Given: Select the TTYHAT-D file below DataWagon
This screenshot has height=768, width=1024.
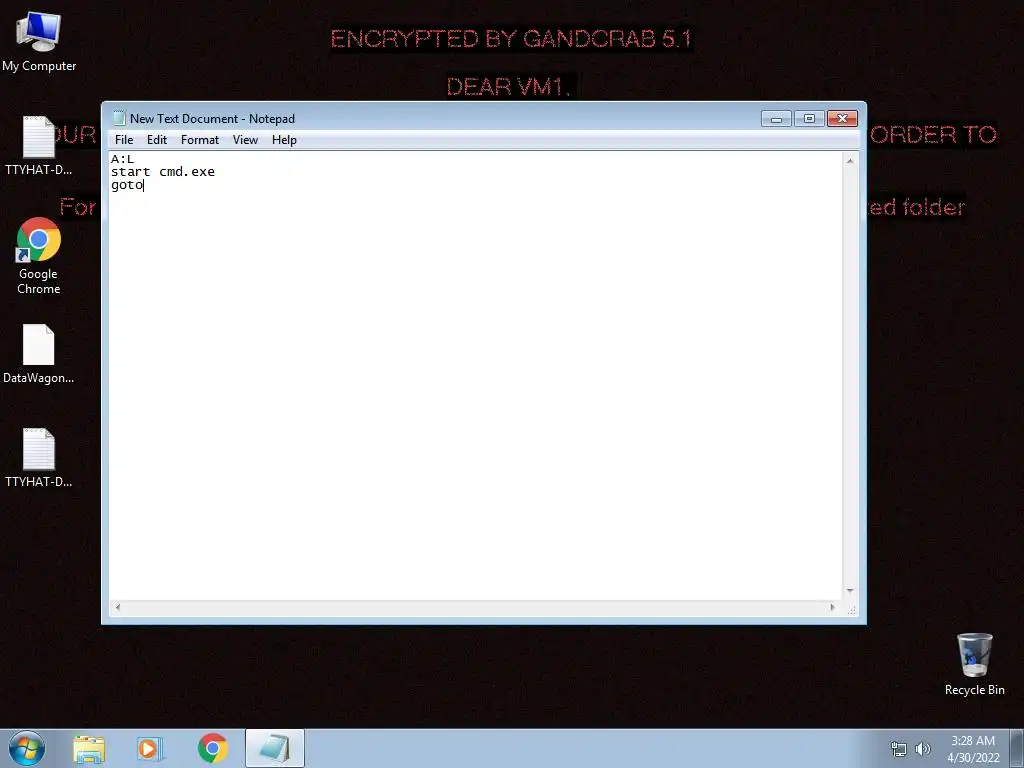Looking at the screenshot, I should pos(39,458).
